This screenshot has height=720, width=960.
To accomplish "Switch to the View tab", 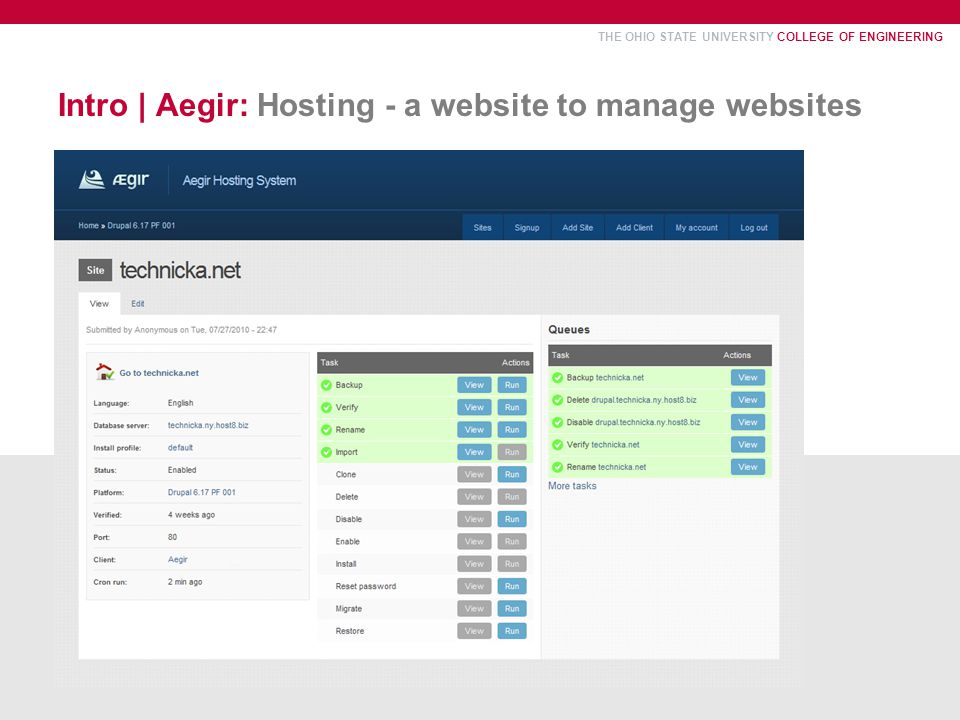I will [x=99, y=304].
